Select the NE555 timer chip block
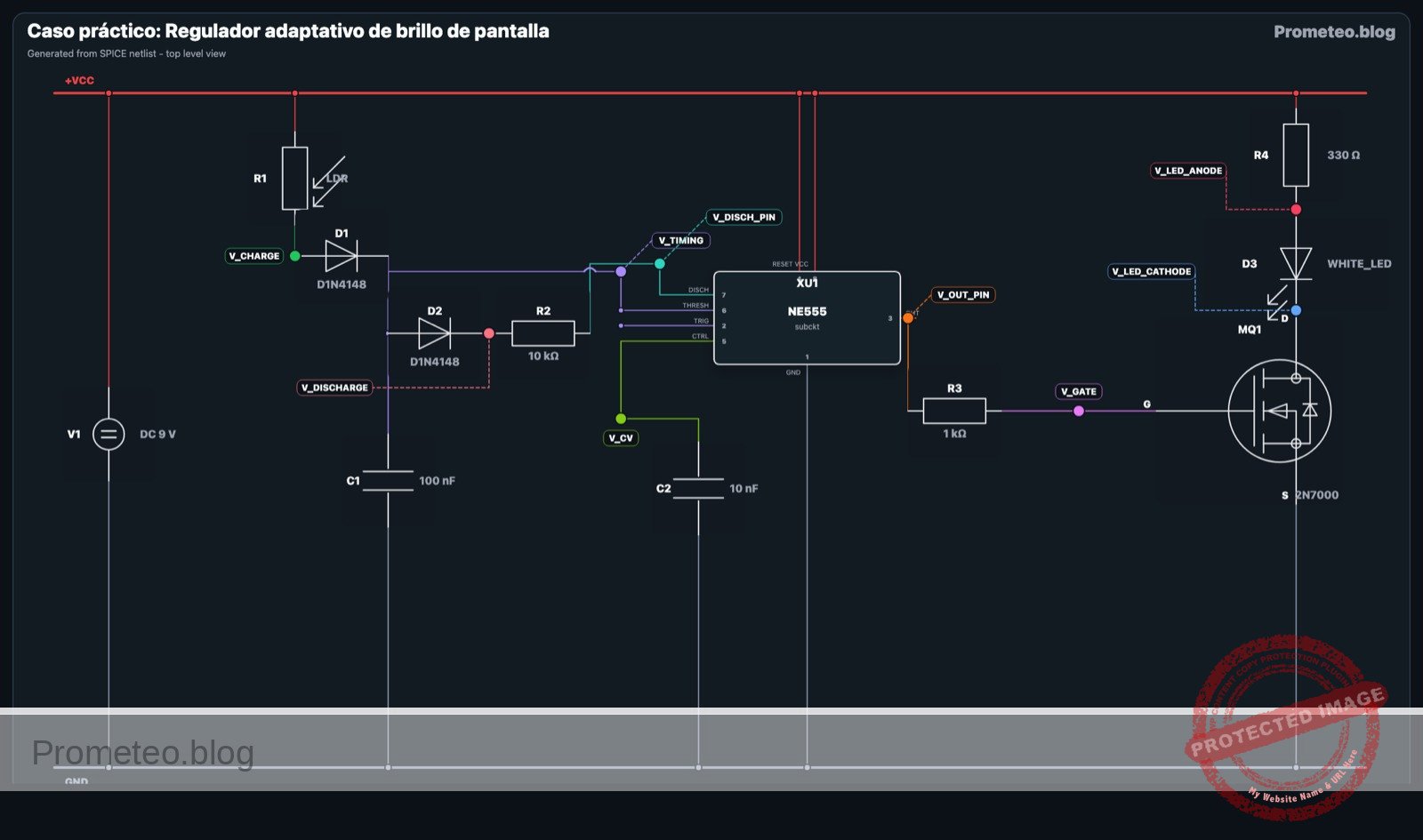This screenshot has height=840, width=1423. (x=807, y=318)
